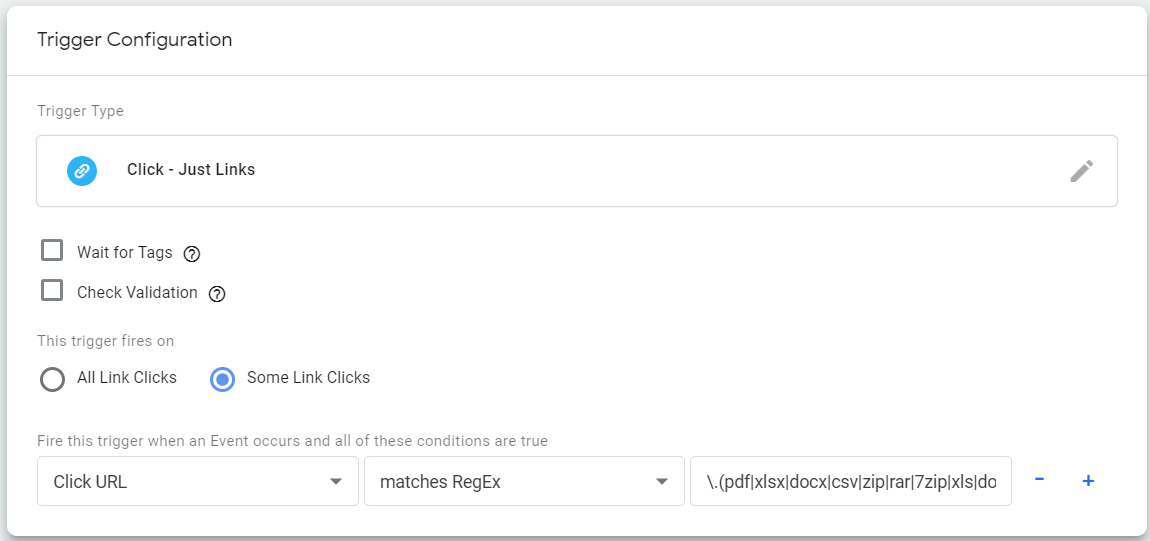Viewport: 1150px width, 541px height.
Task: Click the arrow on the Click URL dropdown
Action: (x=336, y=482)
